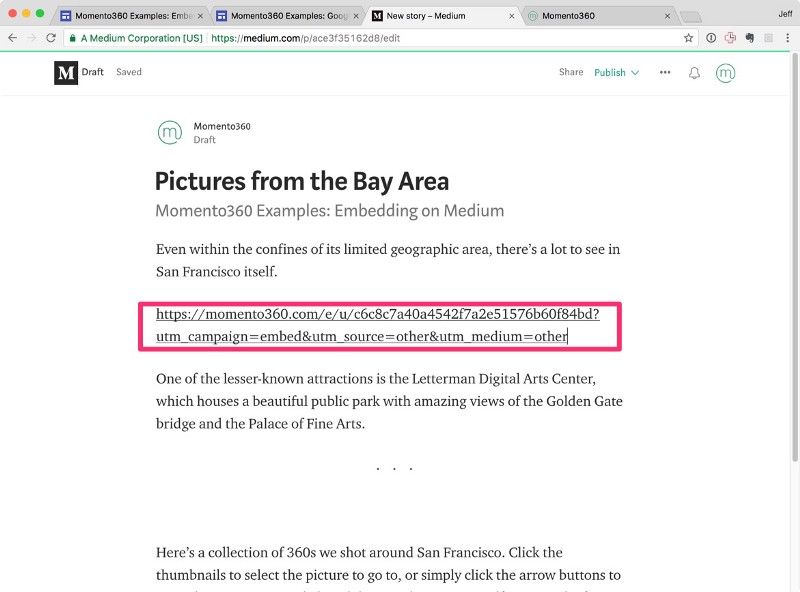The width and height of the screenshot is (800, 592).
Task: Bookmark page with star icon
Action: [x=688, y=38]
